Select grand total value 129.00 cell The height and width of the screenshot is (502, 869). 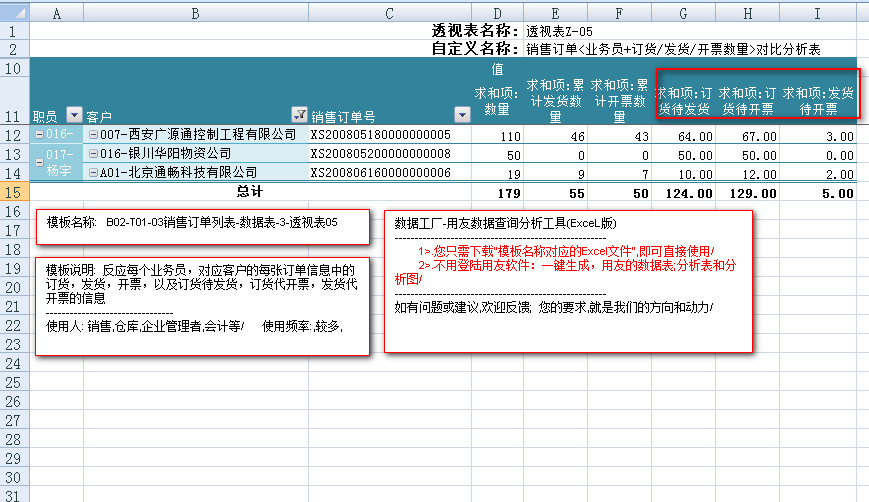[747, 191]
